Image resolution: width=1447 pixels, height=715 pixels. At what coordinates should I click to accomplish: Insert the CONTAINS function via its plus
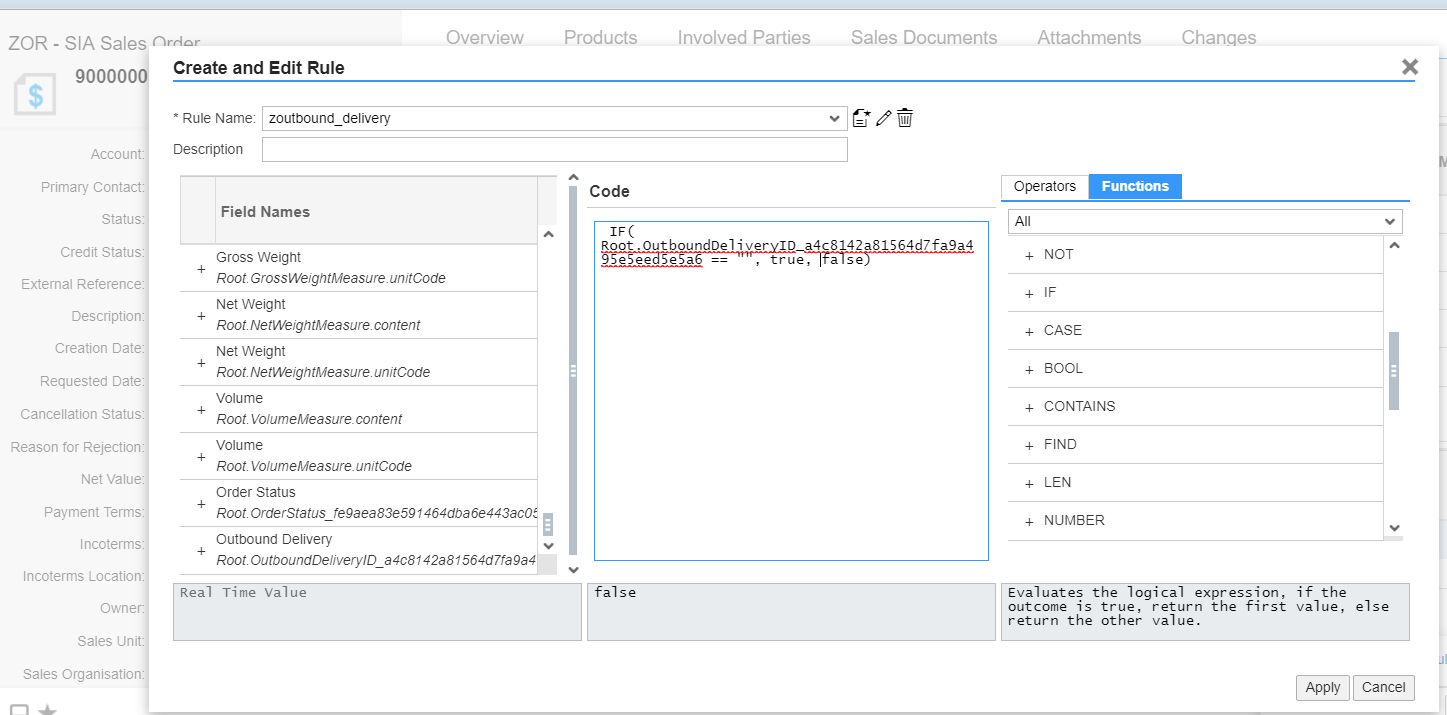(x=1029, y=407)
